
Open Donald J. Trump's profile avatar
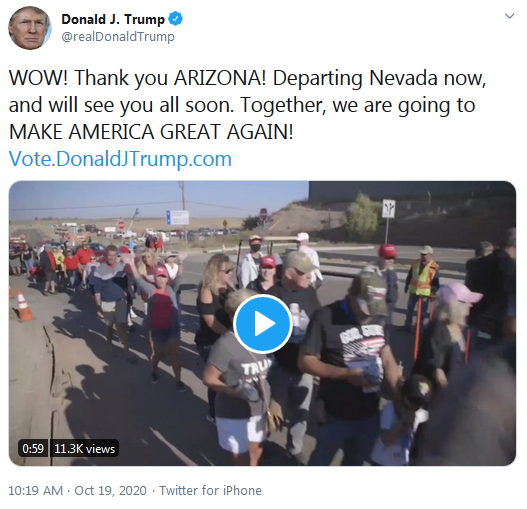[30, 28]
